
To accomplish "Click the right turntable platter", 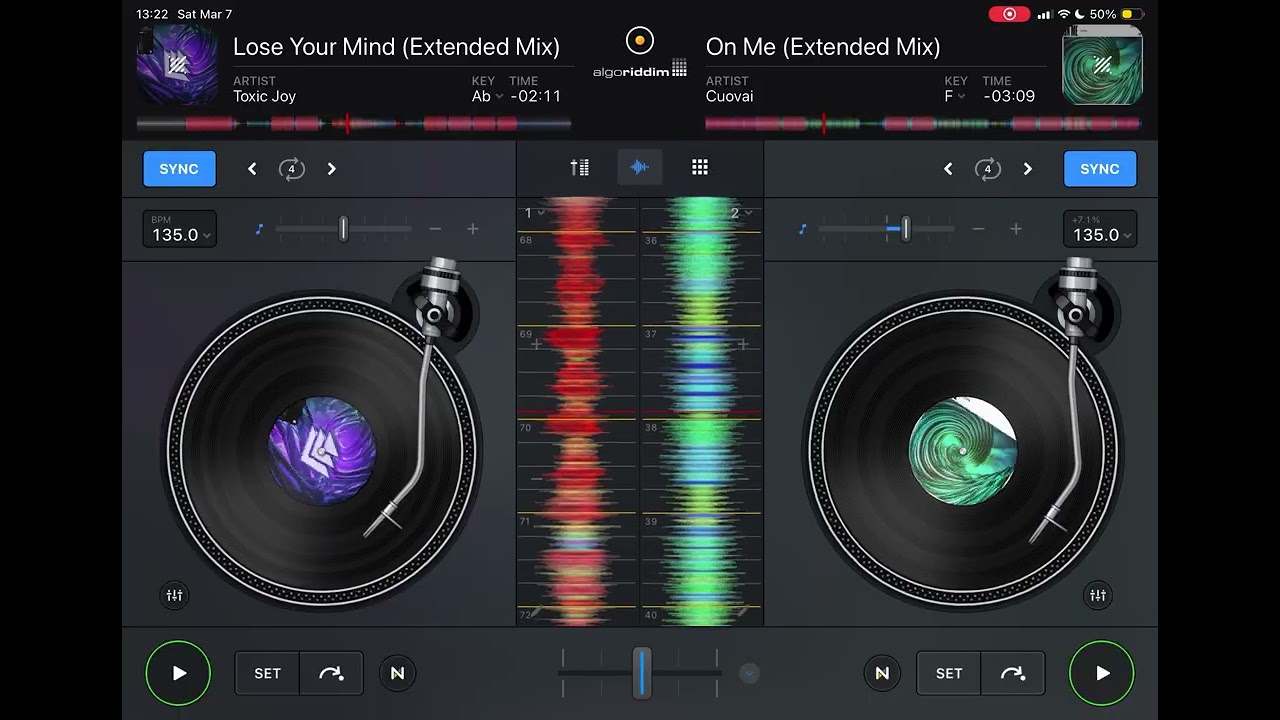I will point(963,450).
